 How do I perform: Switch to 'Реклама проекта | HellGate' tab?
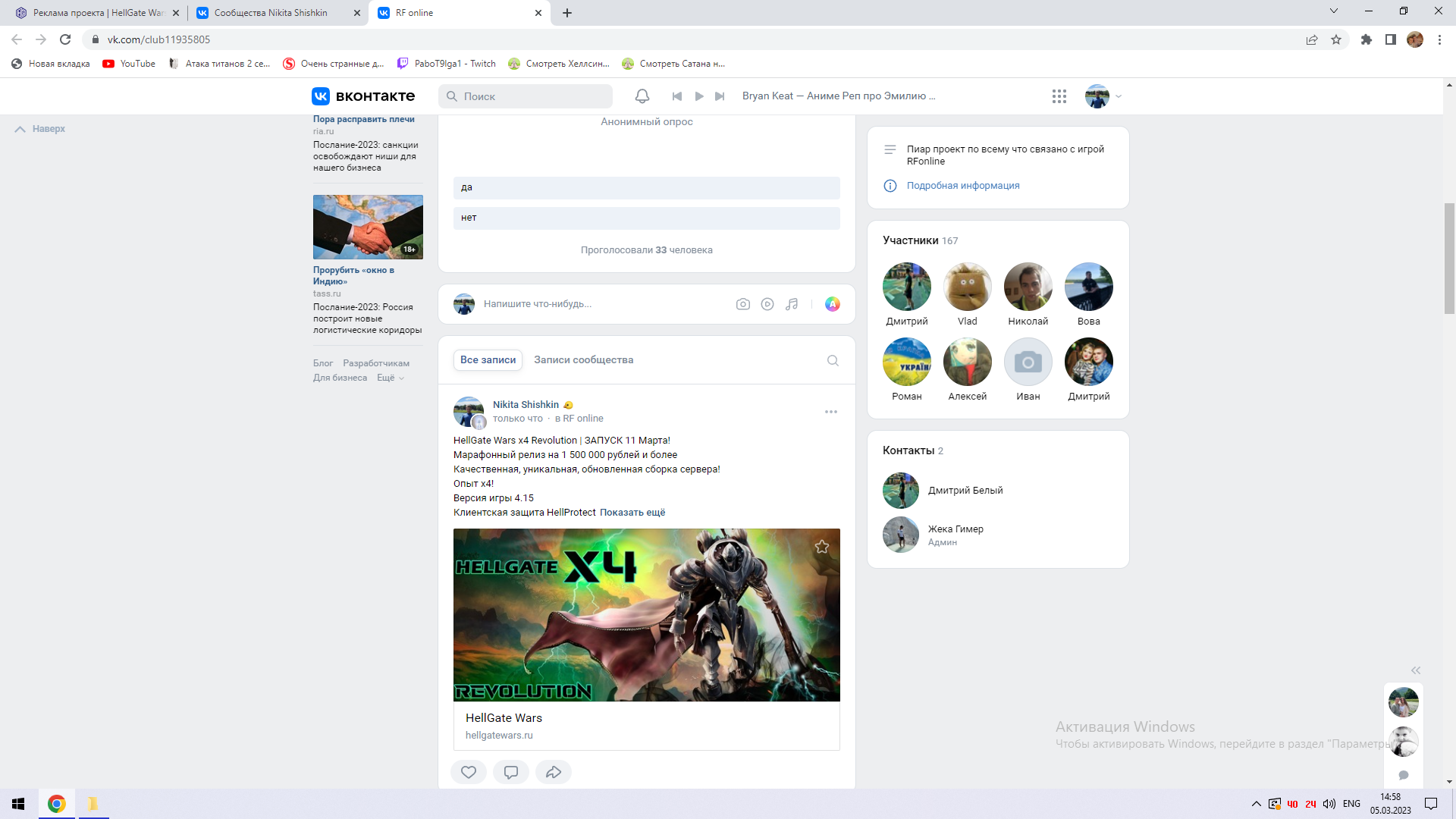pos(98,13)
